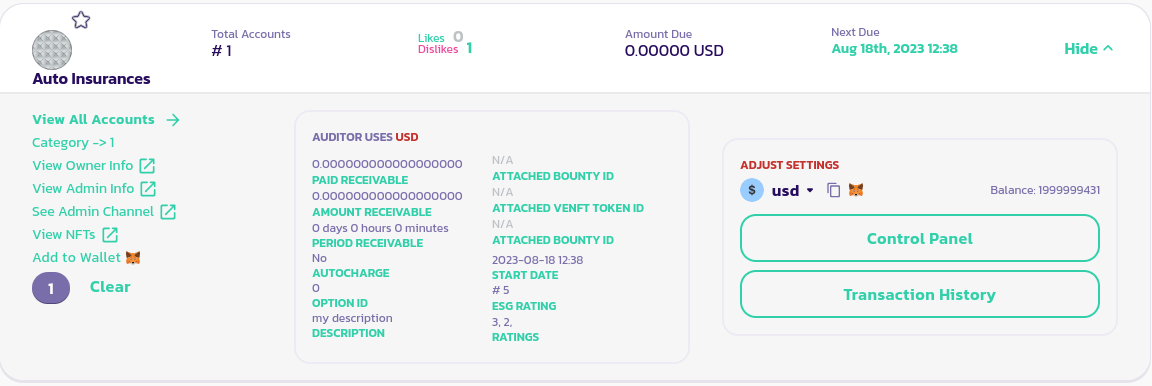Screen dimensions: 1152x386
Task: Open the usd currency dropdown
Action: (793, 190)
